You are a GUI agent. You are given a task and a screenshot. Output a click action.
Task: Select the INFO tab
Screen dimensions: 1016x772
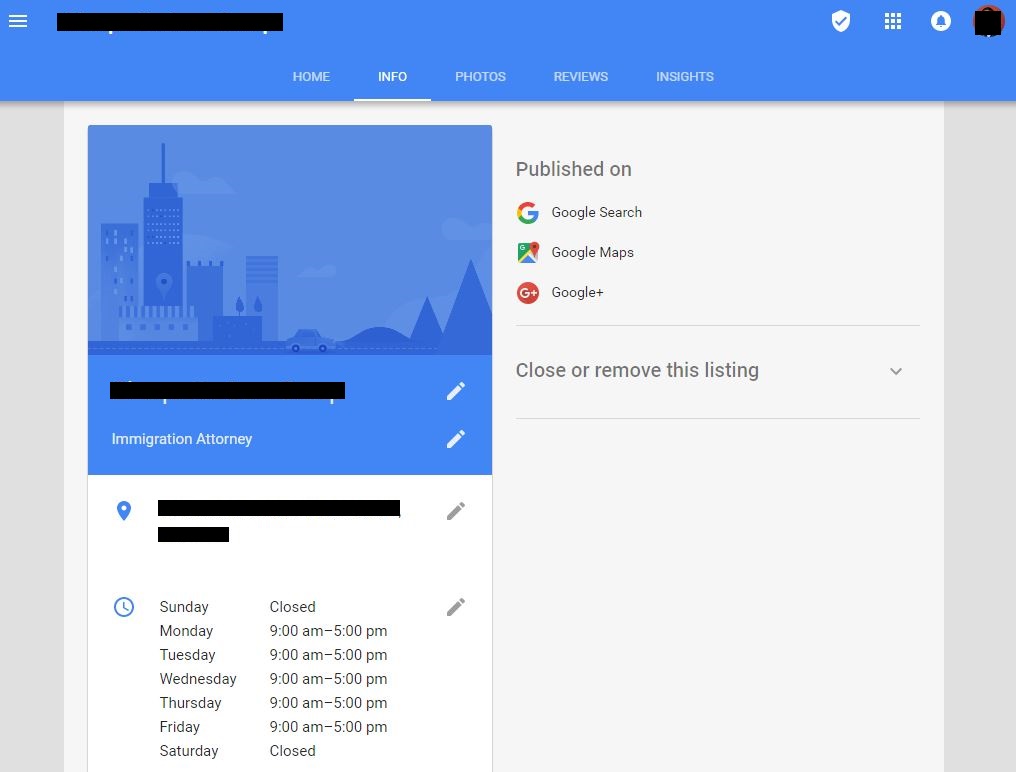pyautogui.click(x=392, y=76)
